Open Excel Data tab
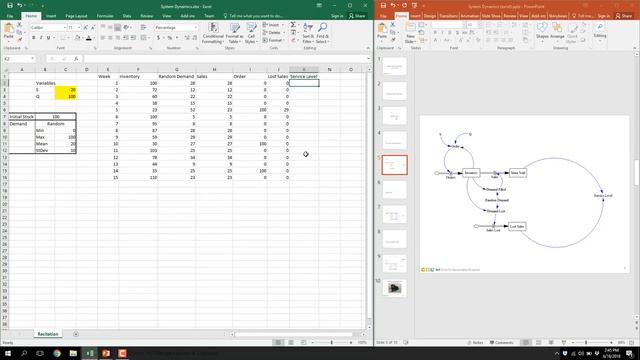 [127, 16]
